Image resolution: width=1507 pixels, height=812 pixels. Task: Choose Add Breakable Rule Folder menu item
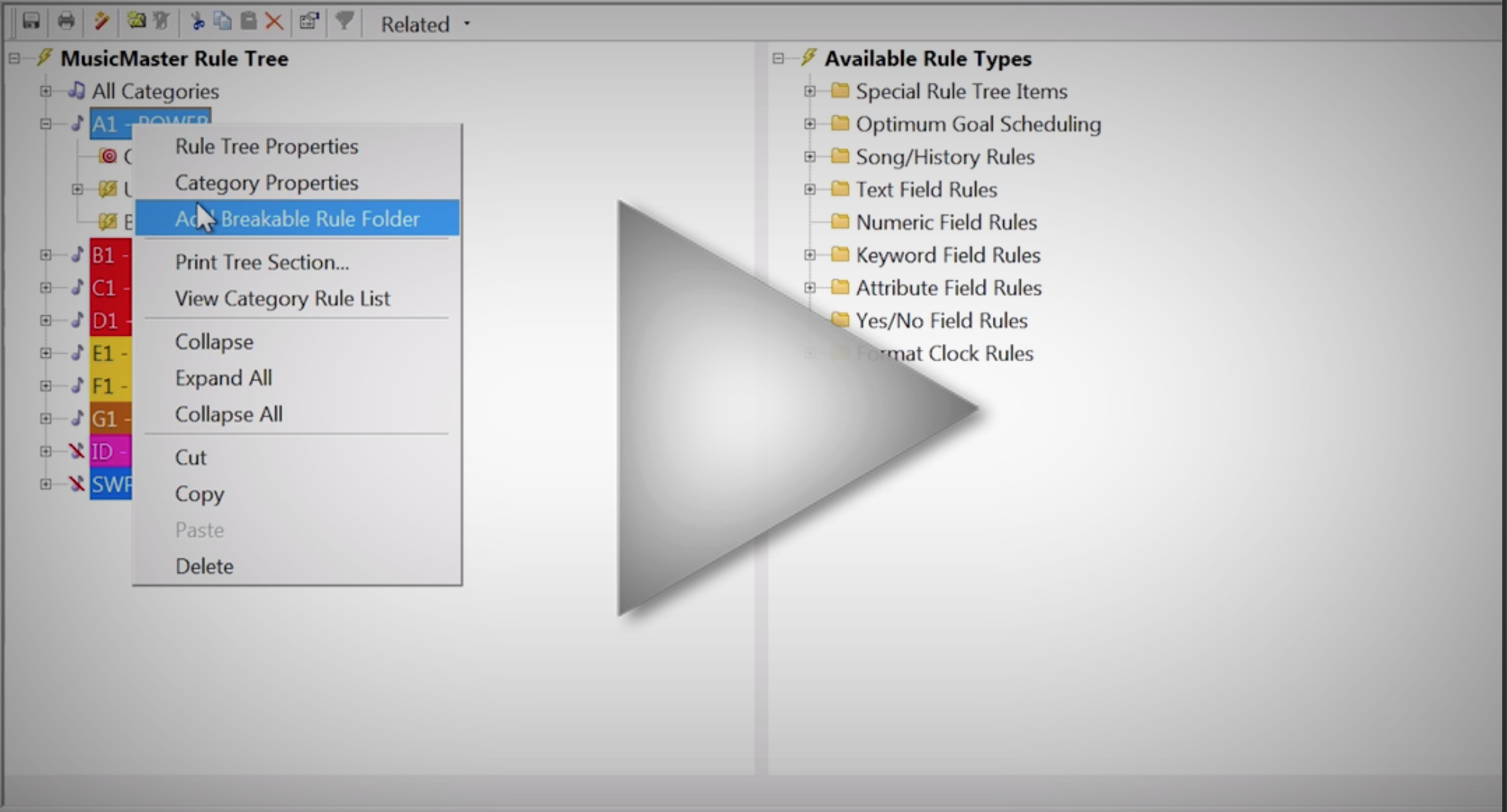coord(297,219)
